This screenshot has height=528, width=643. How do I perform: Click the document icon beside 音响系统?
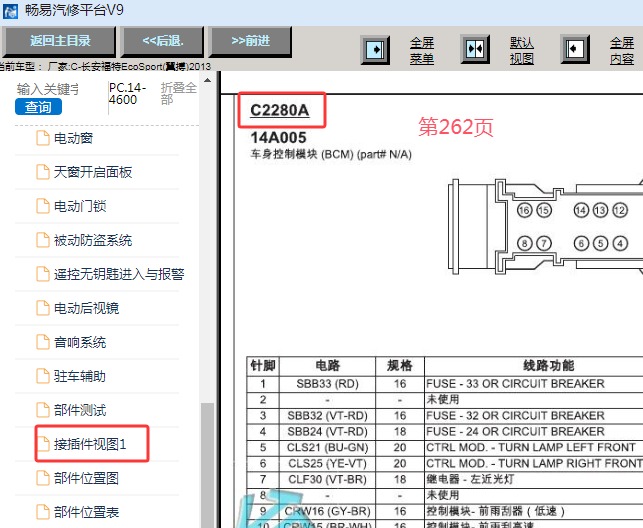(43, 342)
